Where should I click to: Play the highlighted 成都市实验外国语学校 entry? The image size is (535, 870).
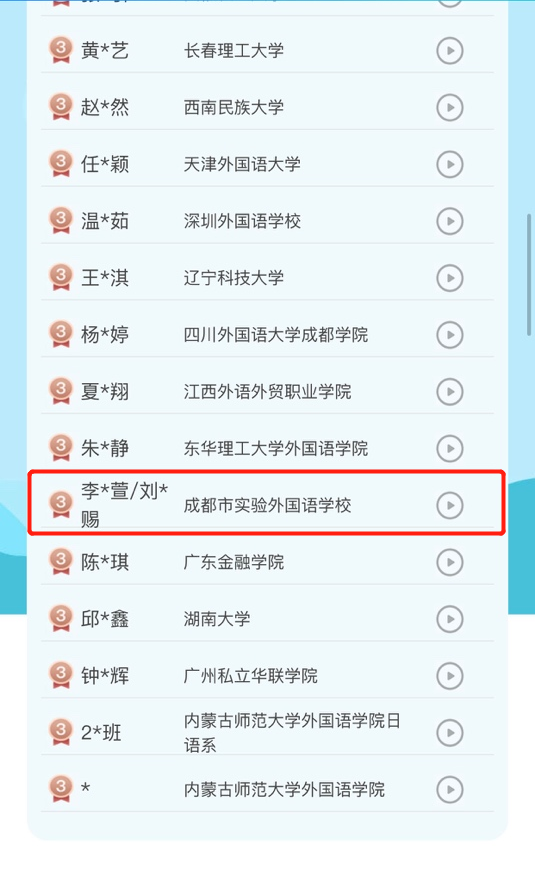click(x=450, y=505)
